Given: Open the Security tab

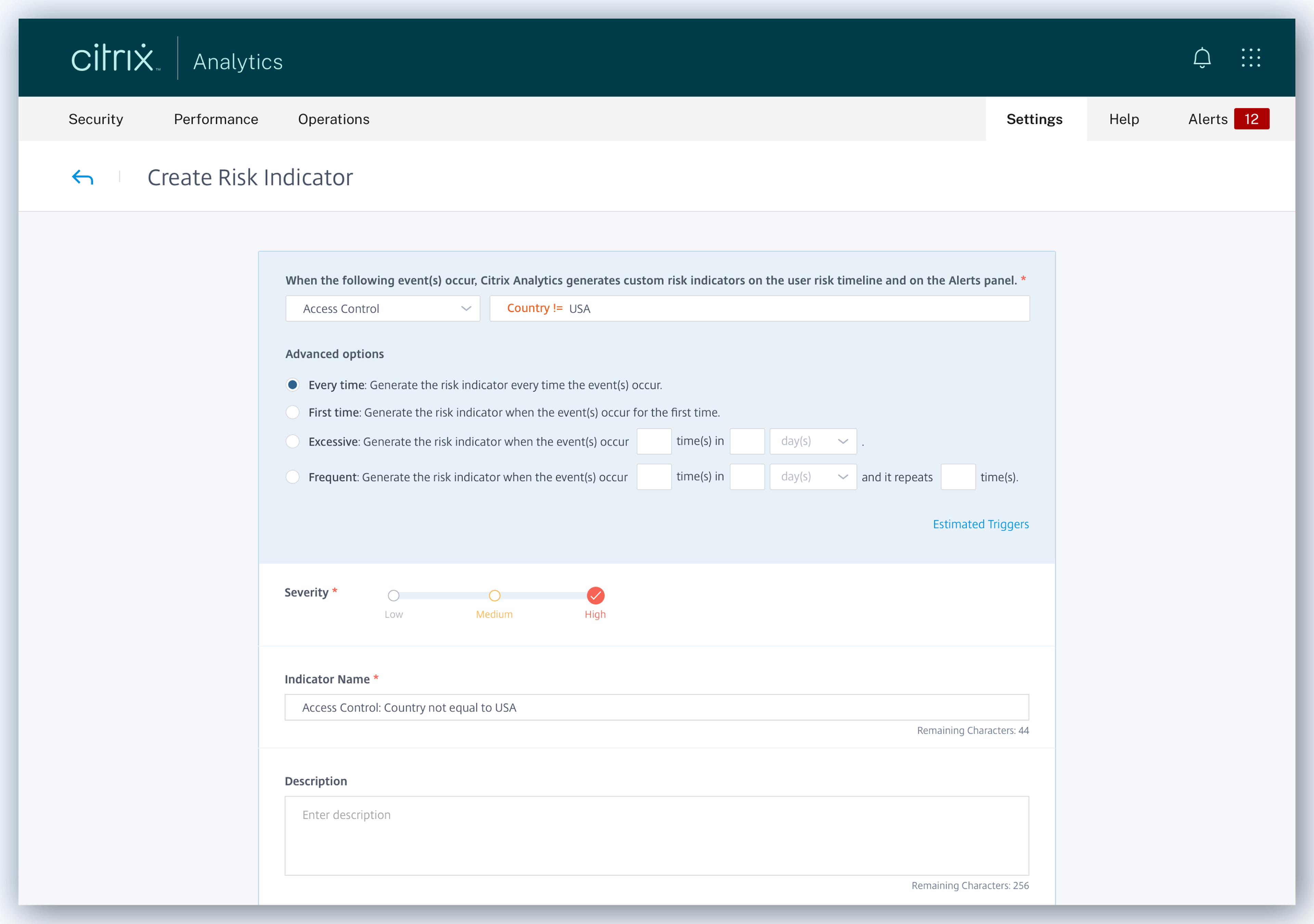Looking at the screenshot, I should (95, 119).
